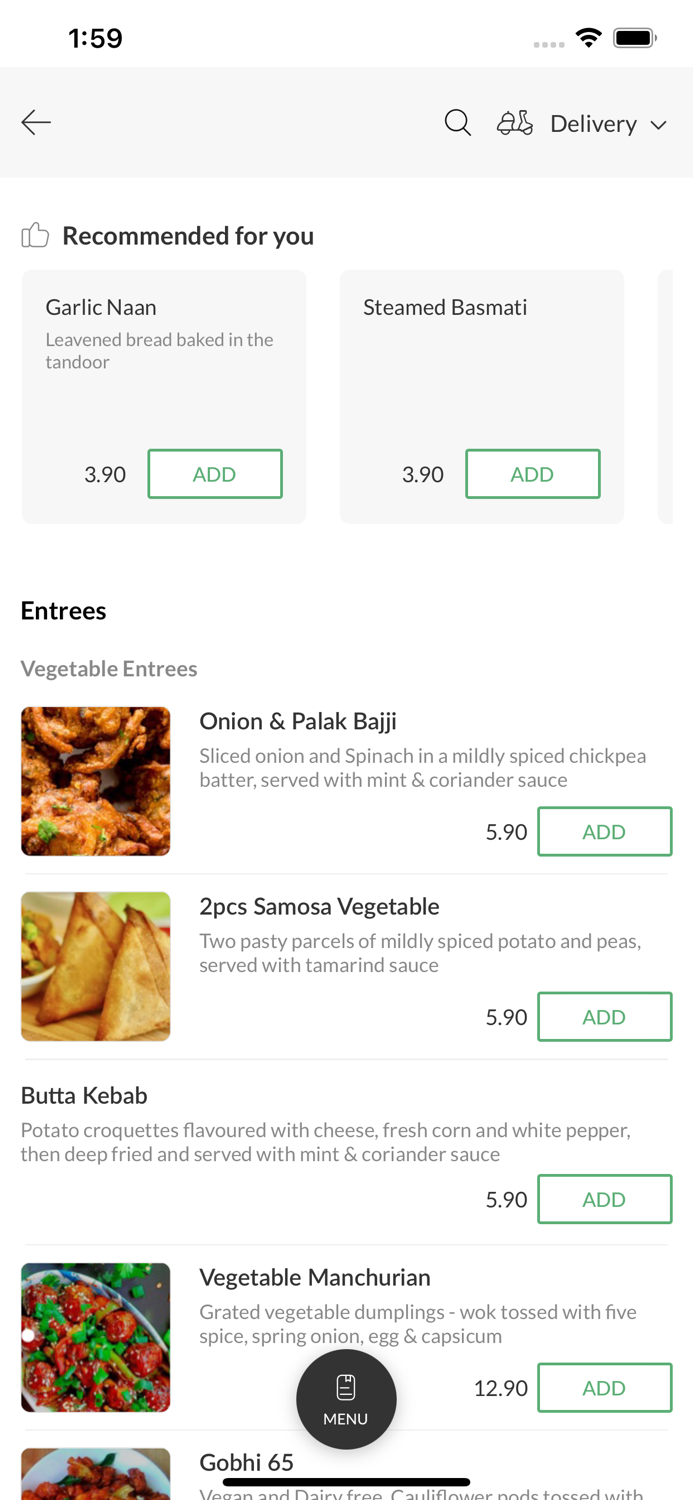Add 2pcs Samosa Vegetable
The width and height of the screenshot is (693, 1500).
[x=605, y=1016]
